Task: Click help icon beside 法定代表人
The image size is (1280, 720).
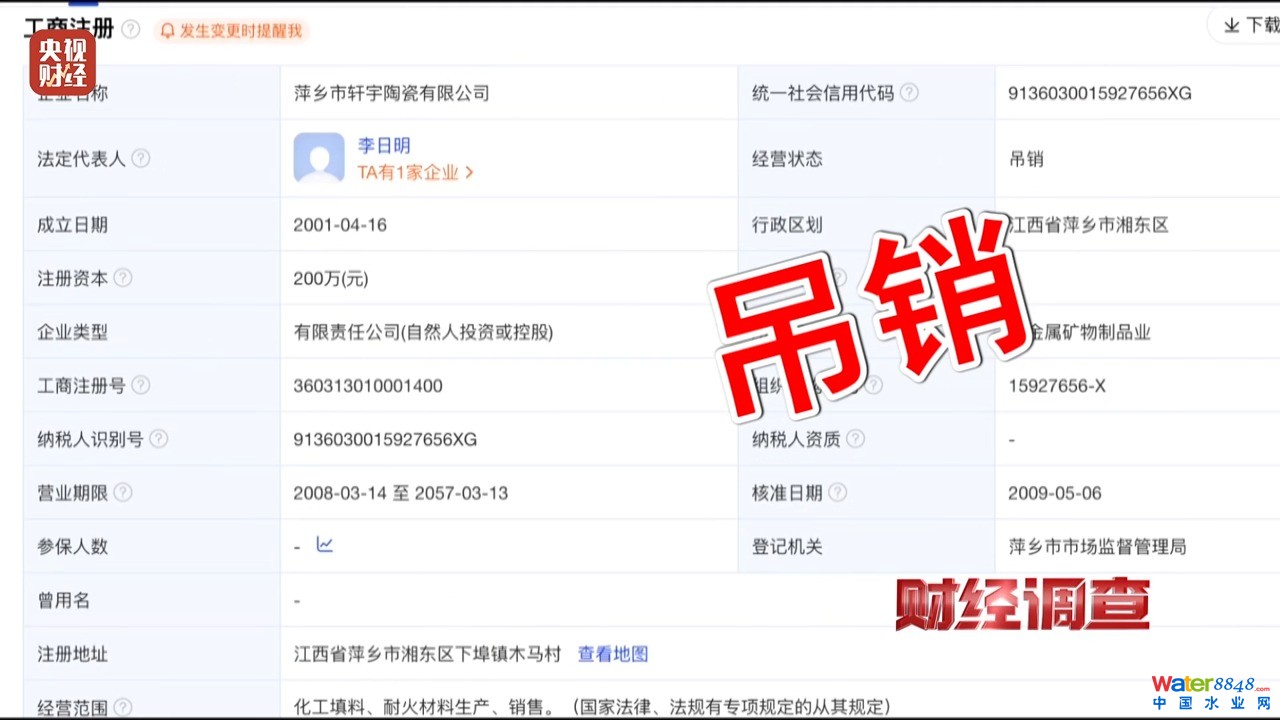Action: coord(141,158)
